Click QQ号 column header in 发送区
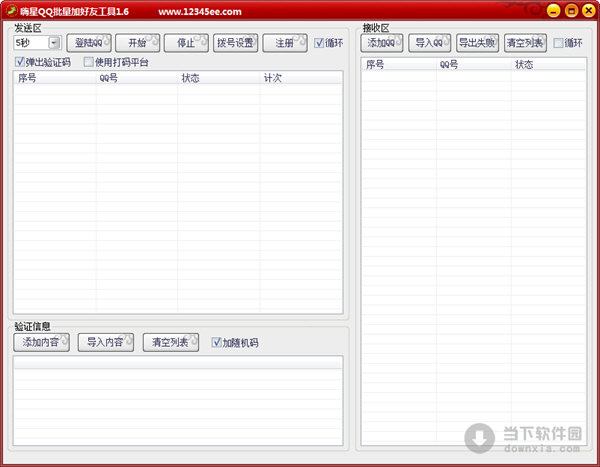The height and width of the screenshot is (467, 600). point(137,78)
